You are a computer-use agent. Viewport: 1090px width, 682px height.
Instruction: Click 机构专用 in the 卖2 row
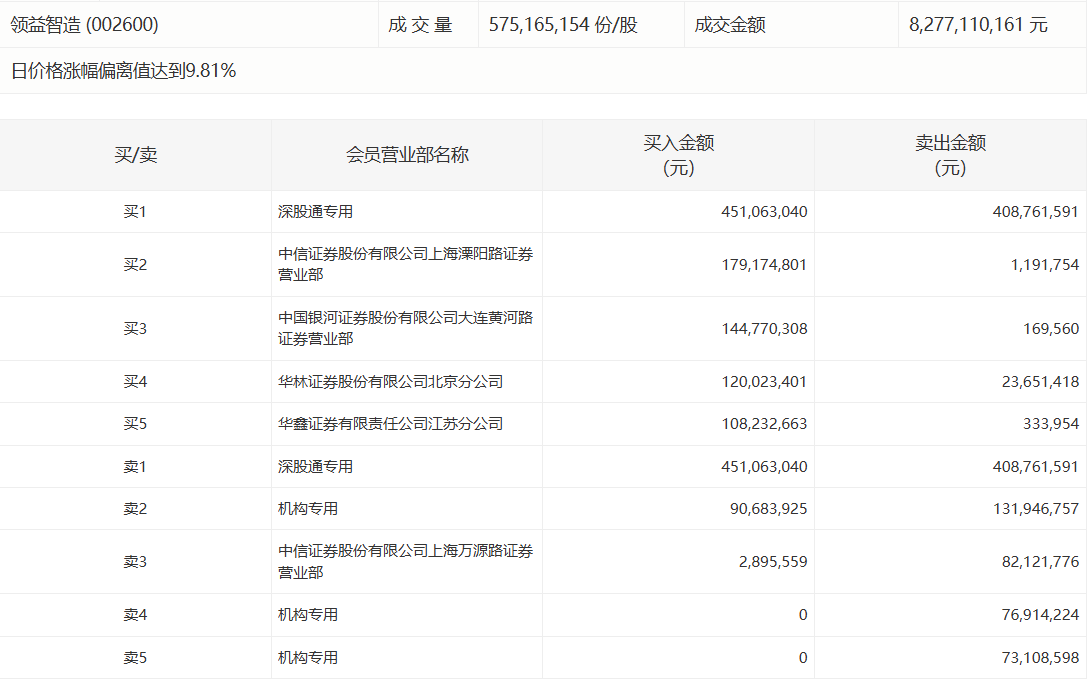point(308,509)
